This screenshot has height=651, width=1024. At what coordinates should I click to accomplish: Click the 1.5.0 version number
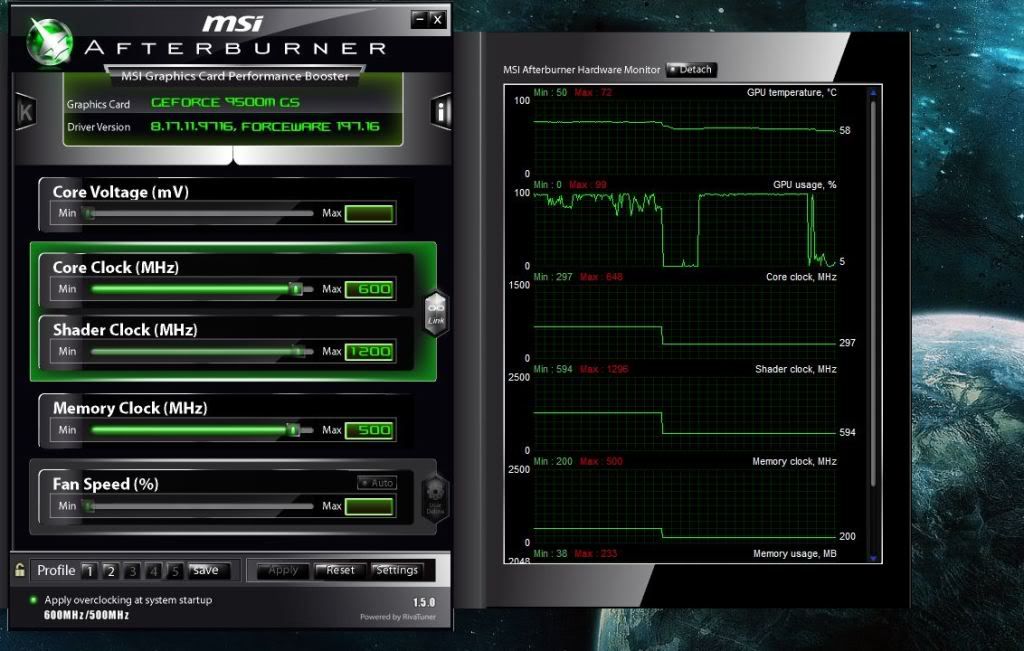point(424,602)
